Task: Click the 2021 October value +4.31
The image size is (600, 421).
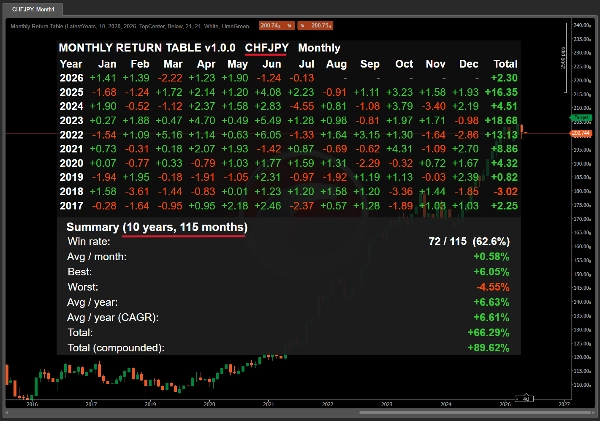Action: 399,149
